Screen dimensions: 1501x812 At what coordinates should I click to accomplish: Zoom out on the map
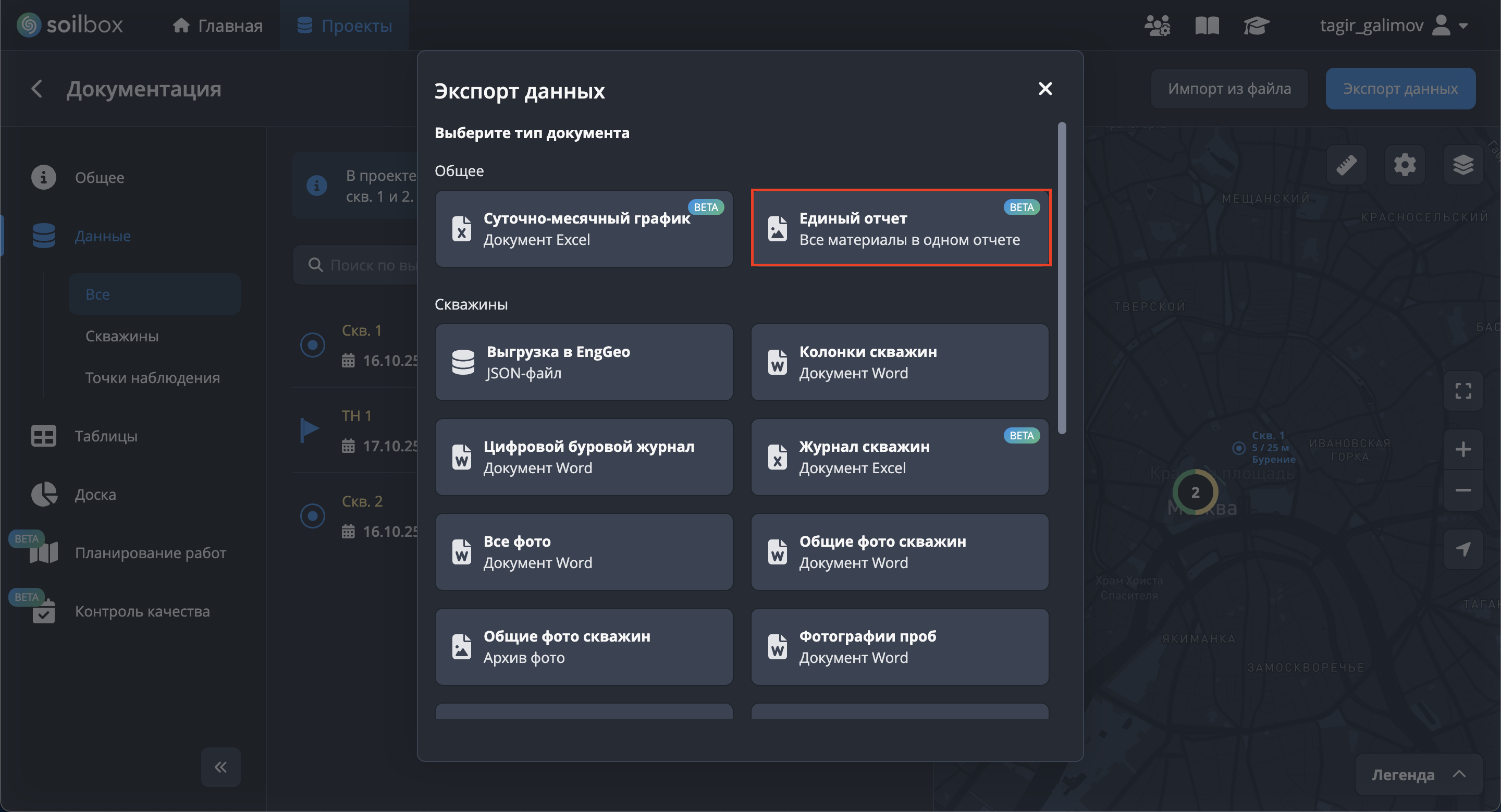click(x=1462, y=490)
